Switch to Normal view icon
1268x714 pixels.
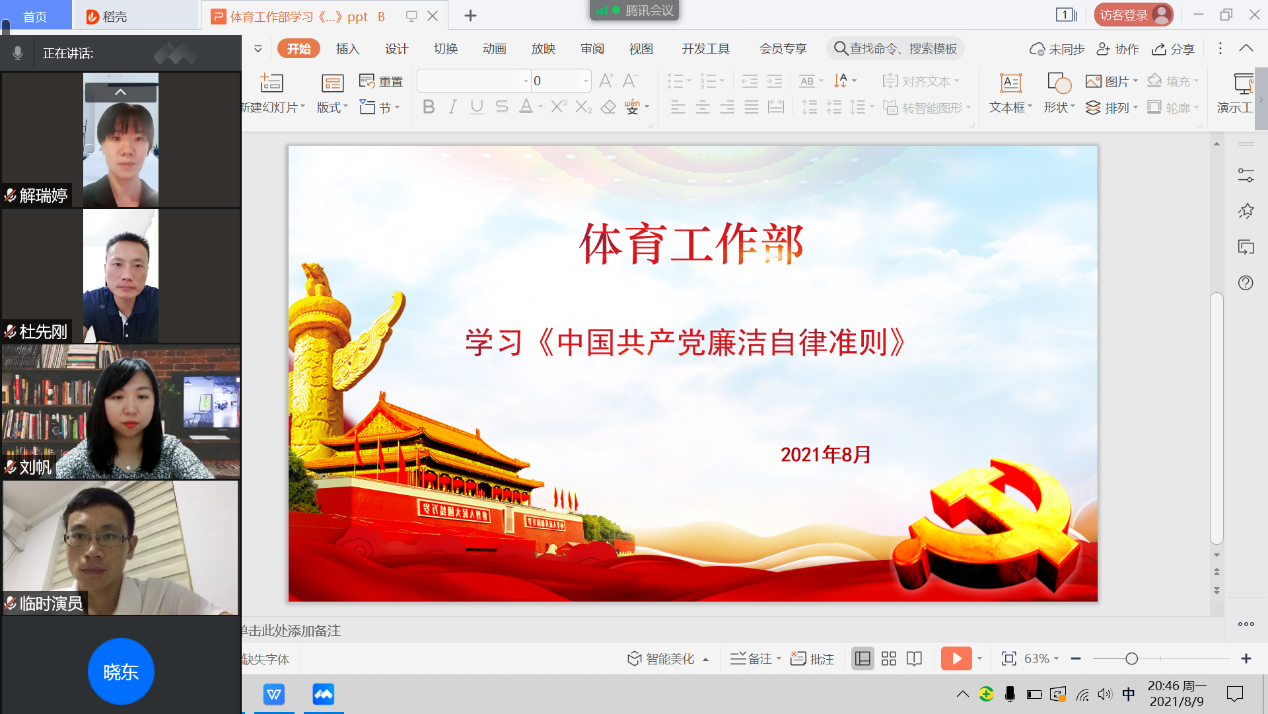point(862,658)
